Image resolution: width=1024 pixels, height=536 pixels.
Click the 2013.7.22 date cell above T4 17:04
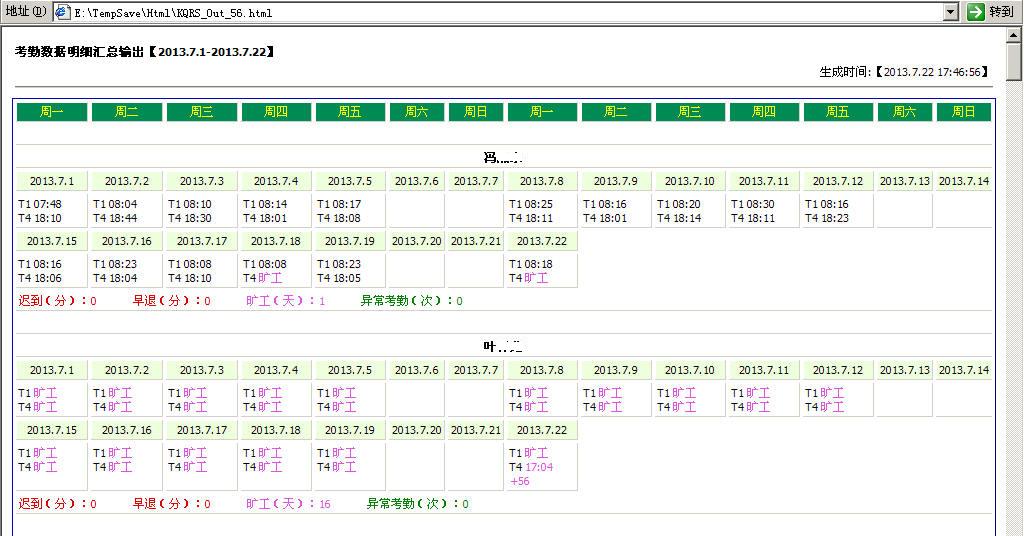[x=541, y=431]
